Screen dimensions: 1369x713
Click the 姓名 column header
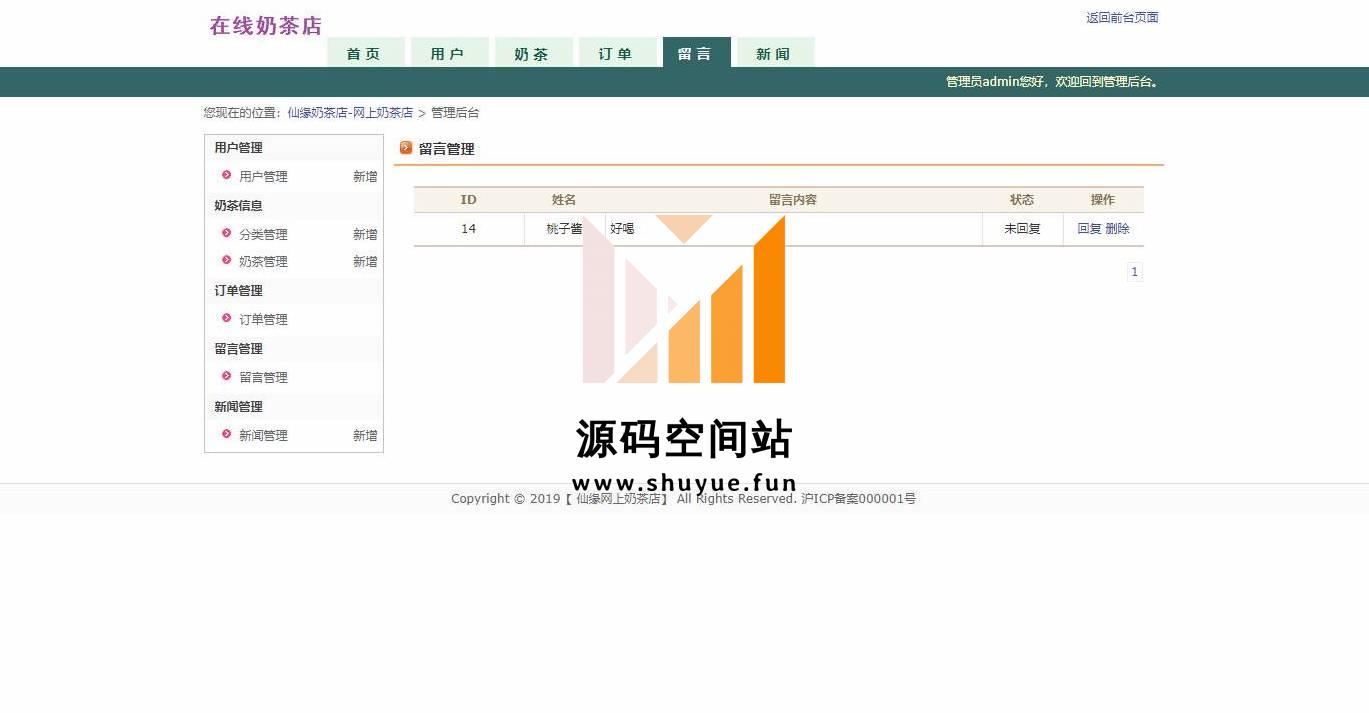pos(564,200)
